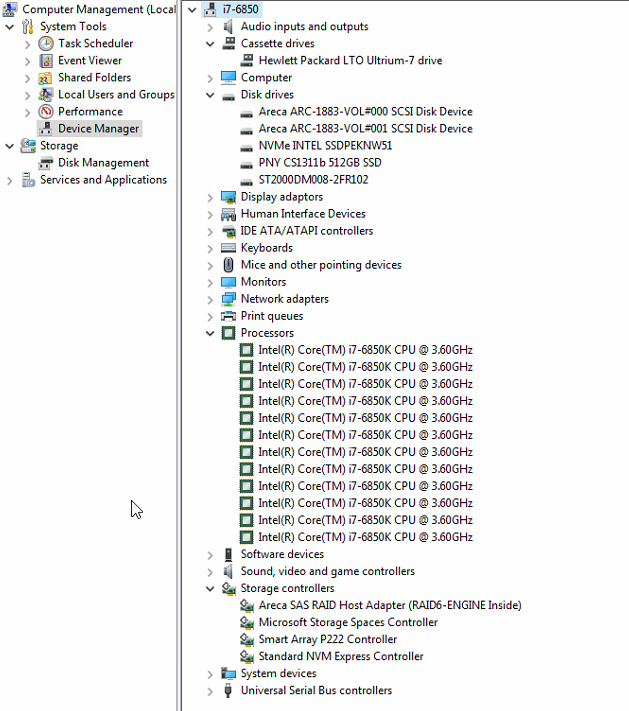Click the Storage controllers category icon
The image size is (629, 711).
click(229, 588)
